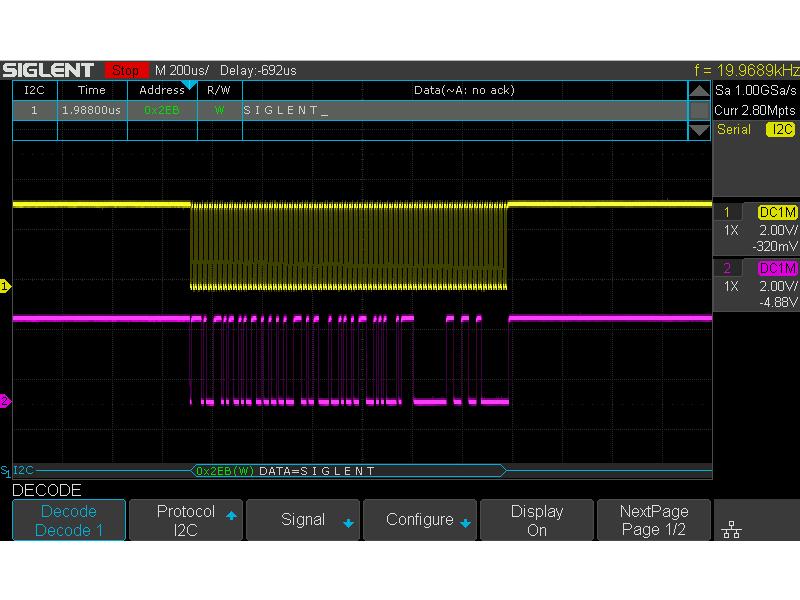Click channel 1 DC1M coupling badge

pos(778,212)
